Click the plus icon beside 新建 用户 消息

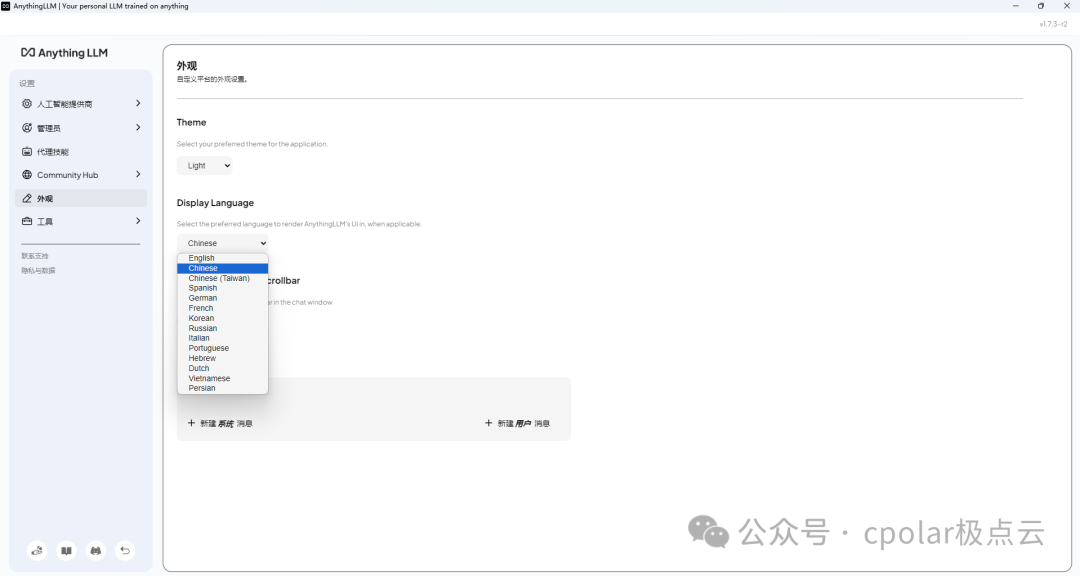point(488,423)
